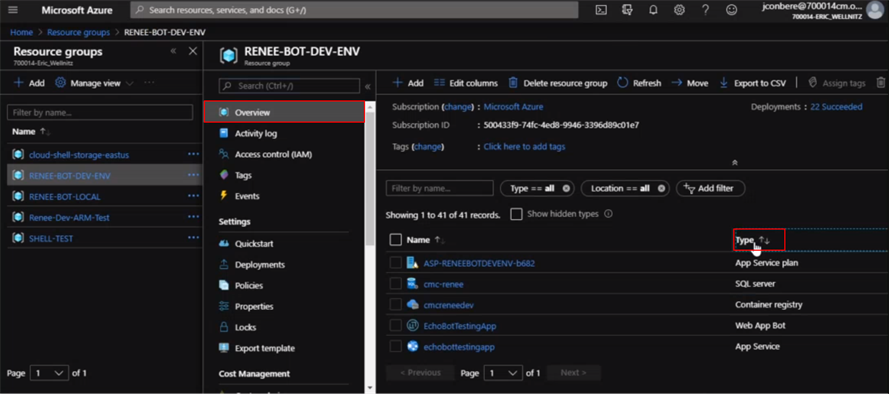Open the feedback smiley icon
This screenshot has height=394, width=889.
tap(732, 10)
